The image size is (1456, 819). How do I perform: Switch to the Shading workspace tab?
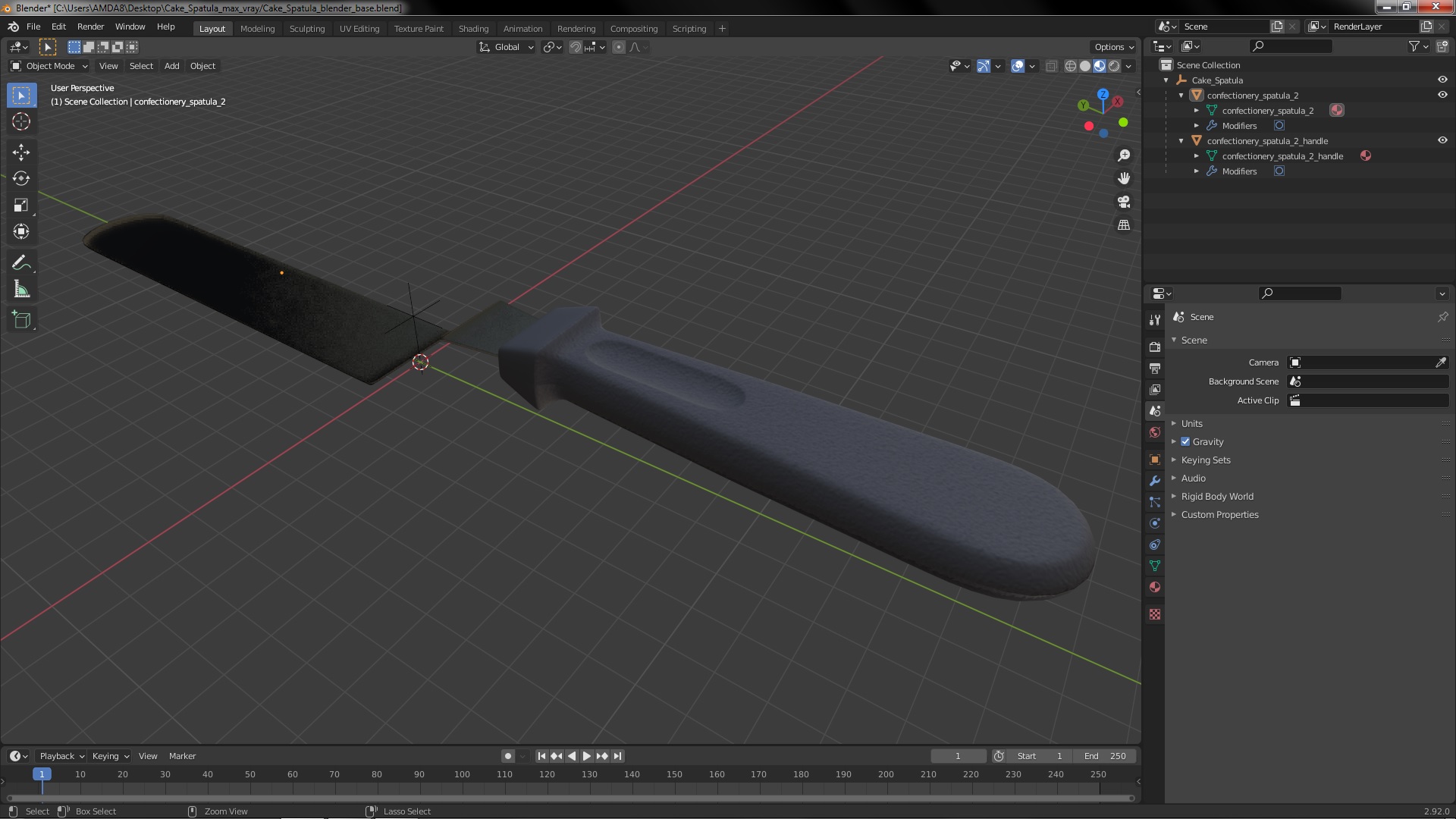point(473,29)
